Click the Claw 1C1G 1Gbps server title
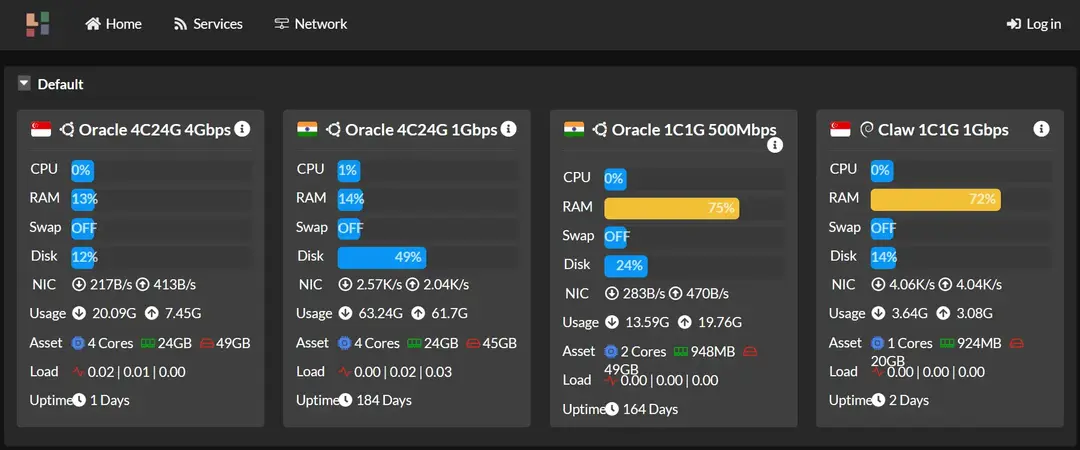The height and width of the screenshot is (450, 1080). click(x=943, y=129)
